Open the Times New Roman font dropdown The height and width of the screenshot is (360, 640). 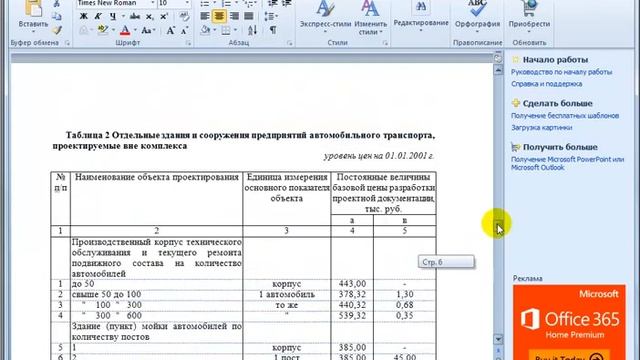[153, 3]
